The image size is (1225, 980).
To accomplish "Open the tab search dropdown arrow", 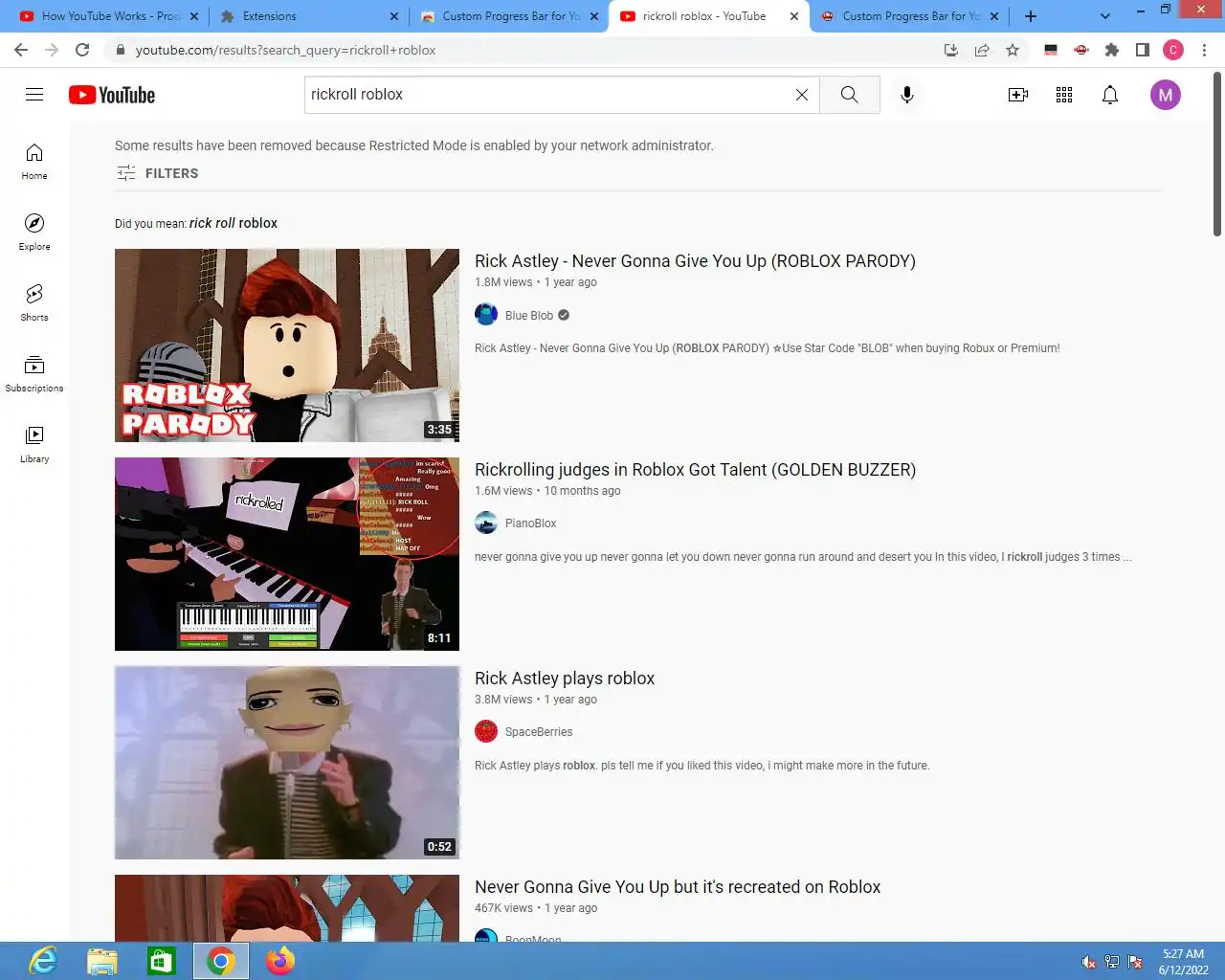I will coord(1105,16).
